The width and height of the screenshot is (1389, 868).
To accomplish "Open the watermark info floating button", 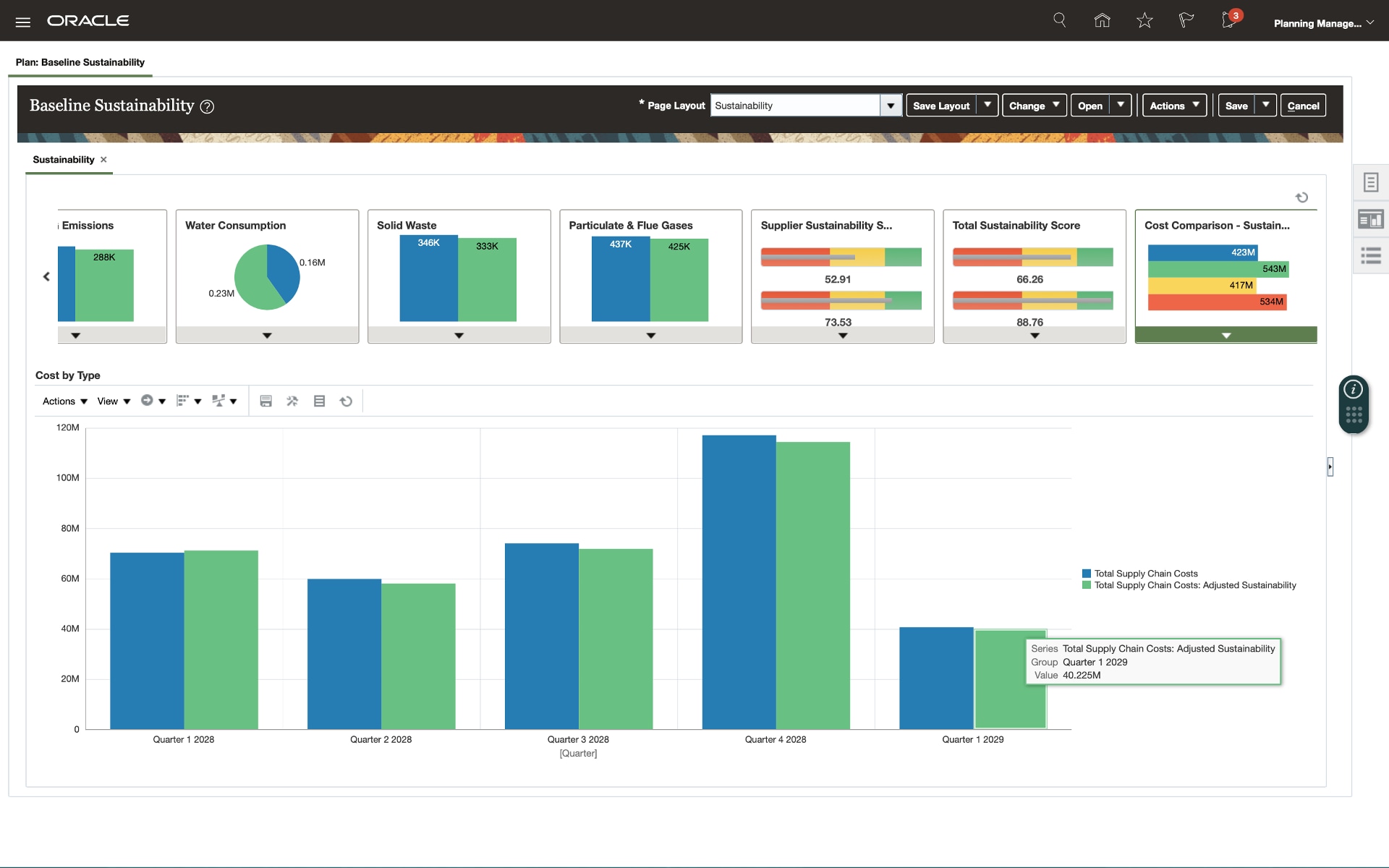I will pos(1353,390).
